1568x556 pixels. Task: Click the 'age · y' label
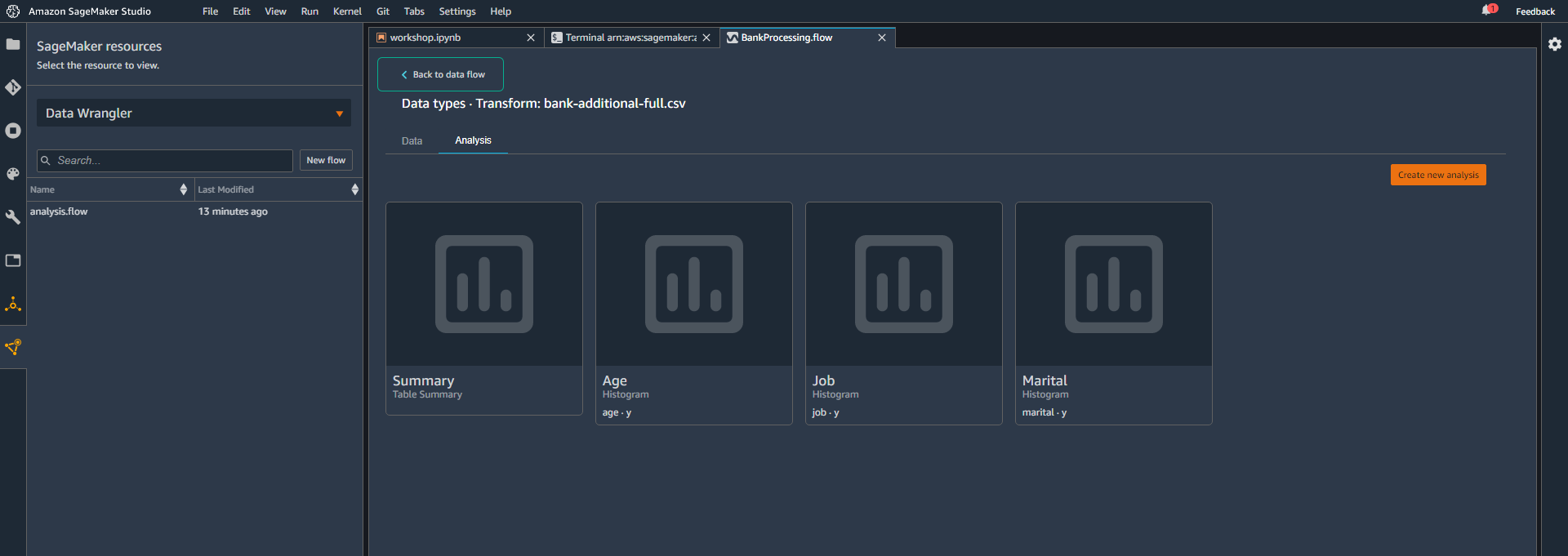617,413
